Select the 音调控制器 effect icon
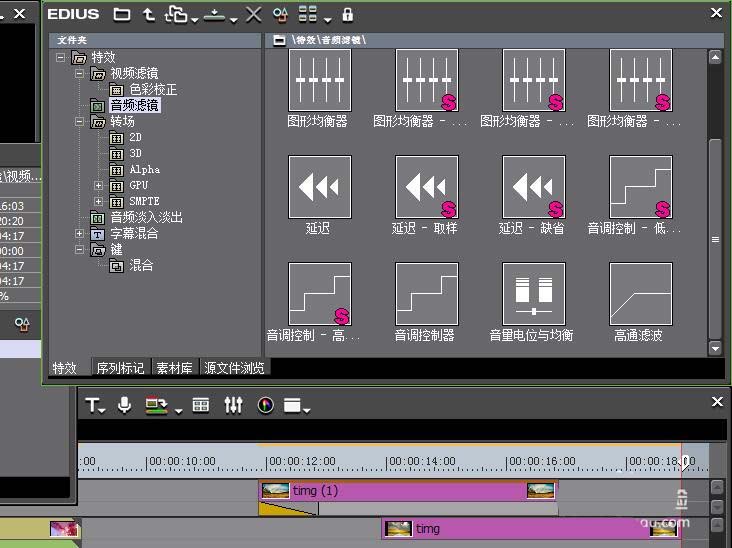732x548 pixels. (x=427, y=294)
